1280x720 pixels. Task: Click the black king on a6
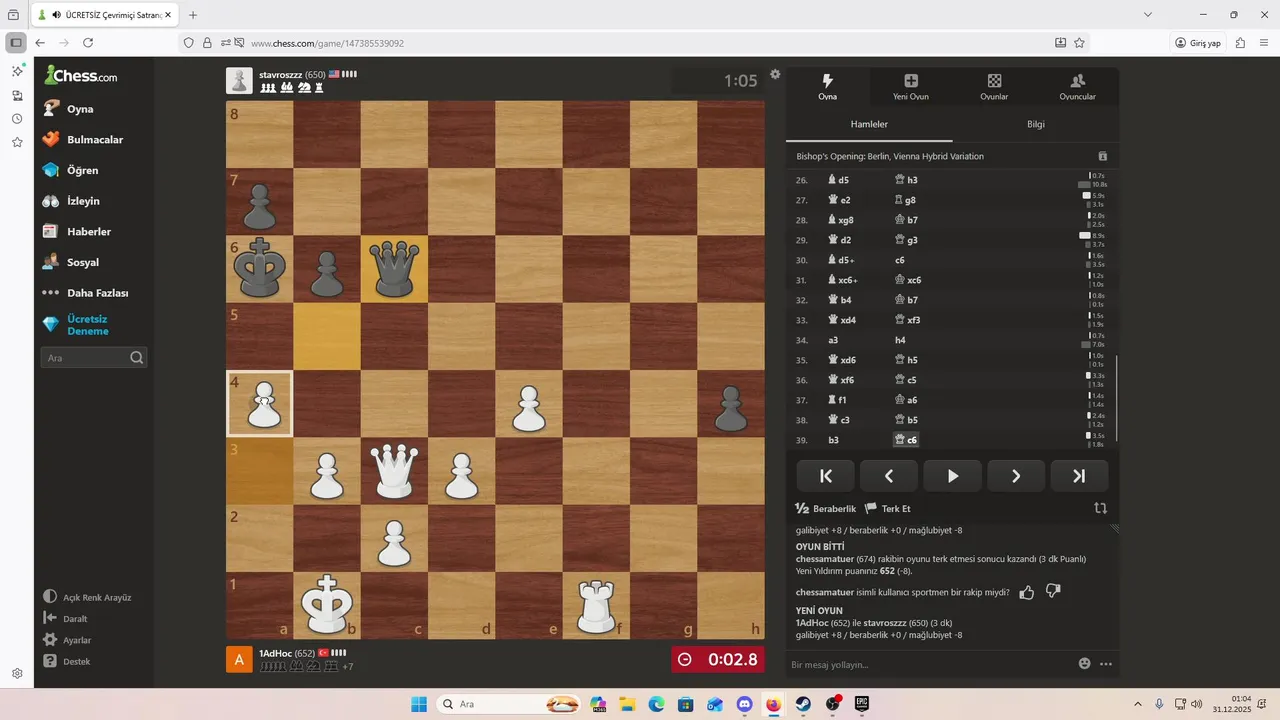click(260, 269)
